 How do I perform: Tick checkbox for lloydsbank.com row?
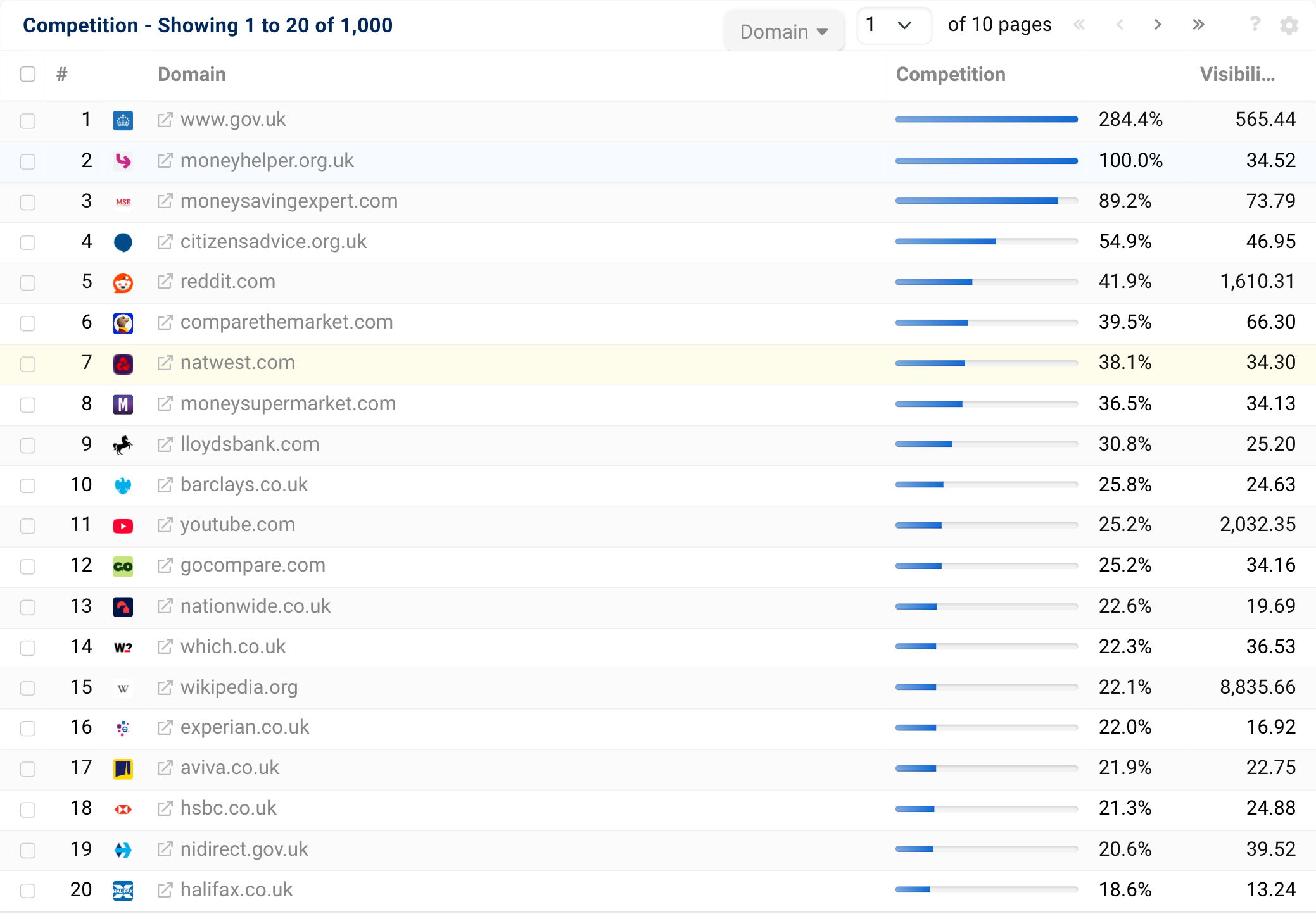coord(28,445)
